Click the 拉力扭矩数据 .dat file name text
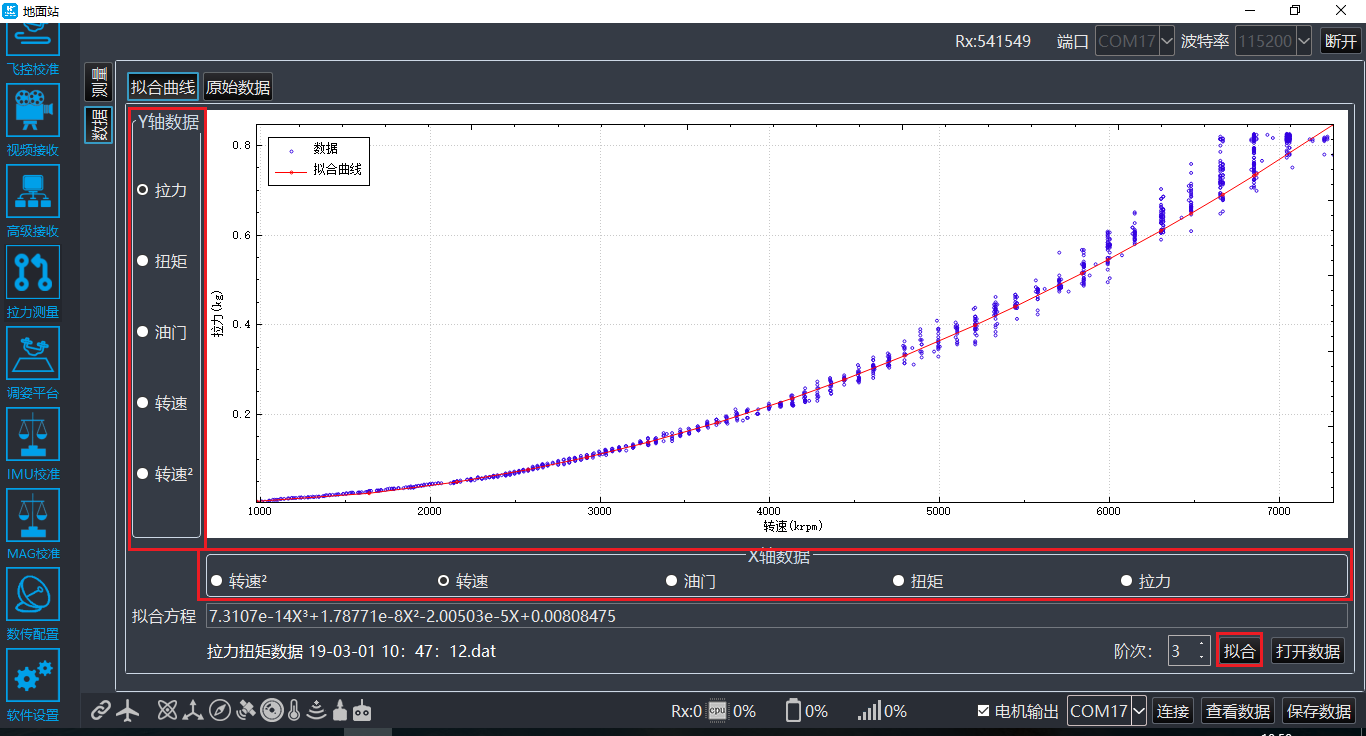The width and height of the screenshot is (1366, 736). click(x=351, y=651)
